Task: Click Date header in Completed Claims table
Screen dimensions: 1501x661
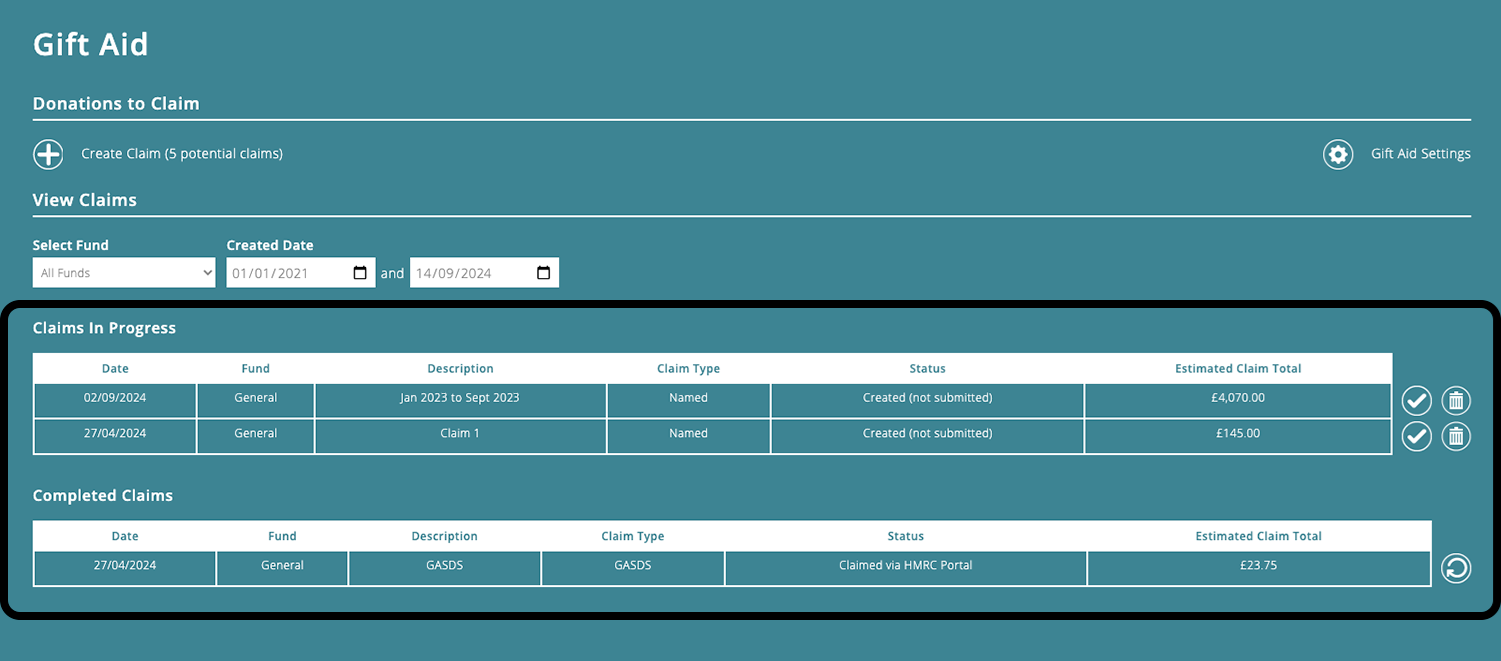Action: (x=125, y=537)
